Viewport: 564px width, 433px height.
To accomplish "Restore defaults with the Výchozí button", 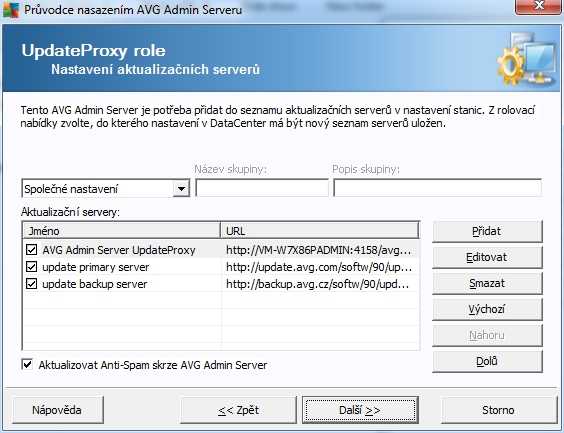I will coord(487,309).
